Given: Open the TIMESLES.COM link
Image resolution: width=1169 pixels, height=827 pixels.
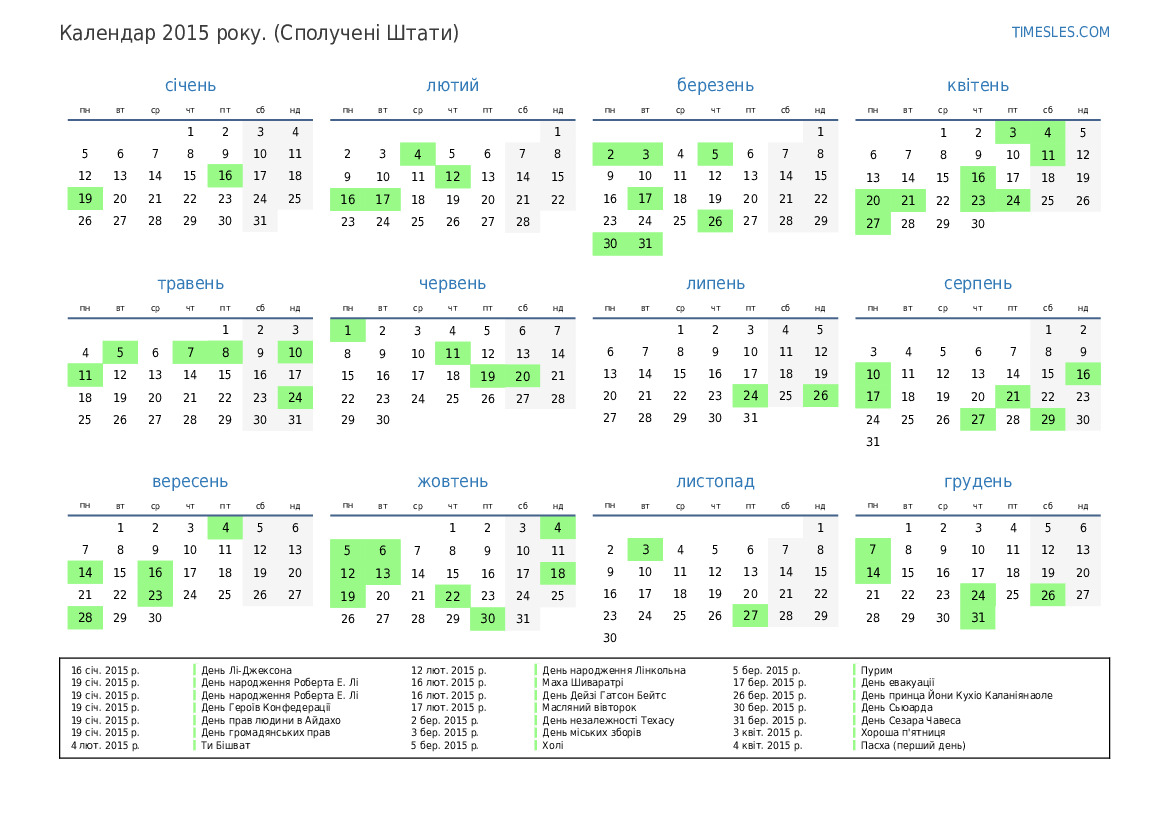Looking at the screenshot, I should 1060,32.
